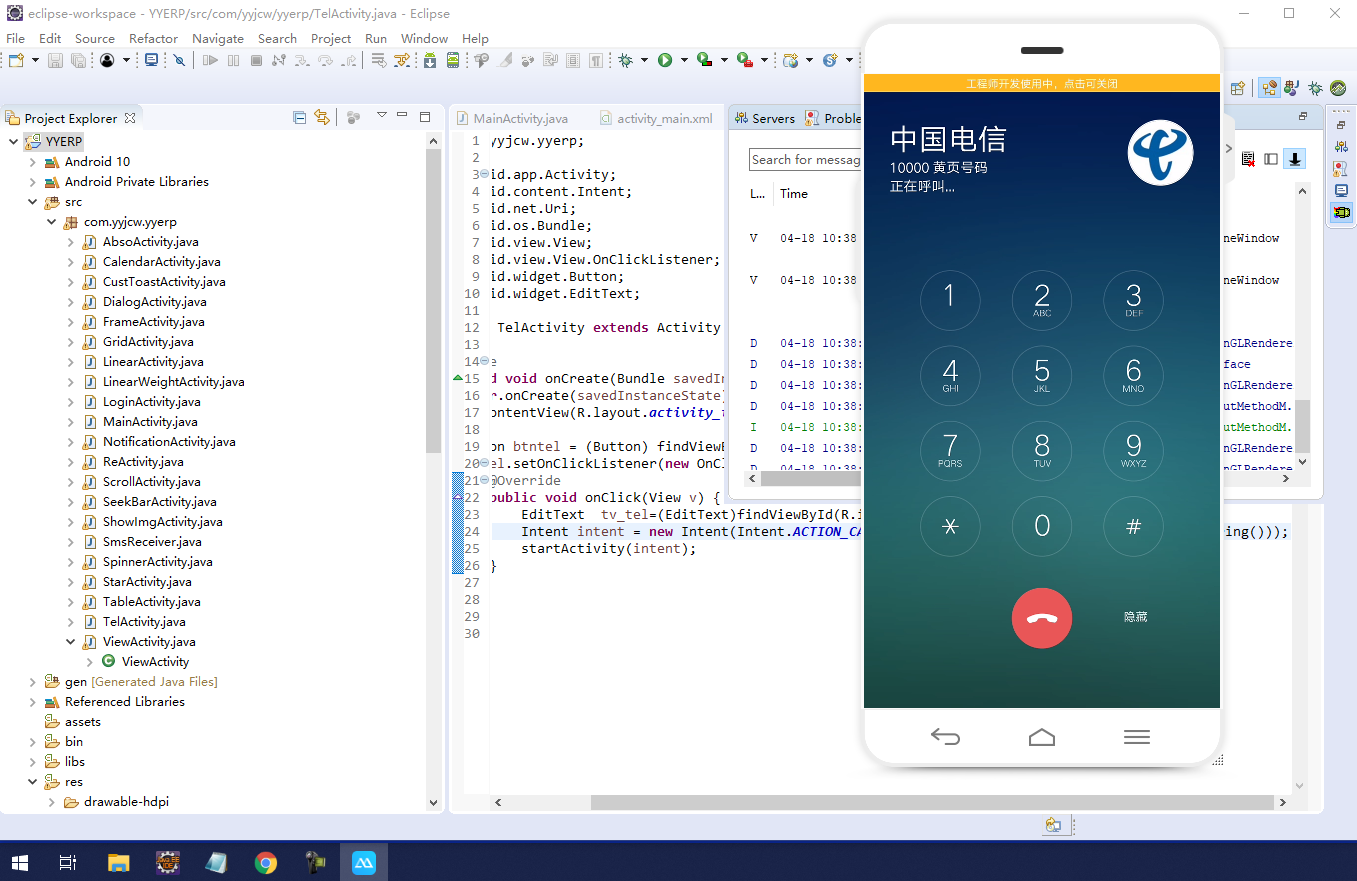Click the editor horizontal scrollbar
Screen dimensions: 1357x881
tap(932, 802)
